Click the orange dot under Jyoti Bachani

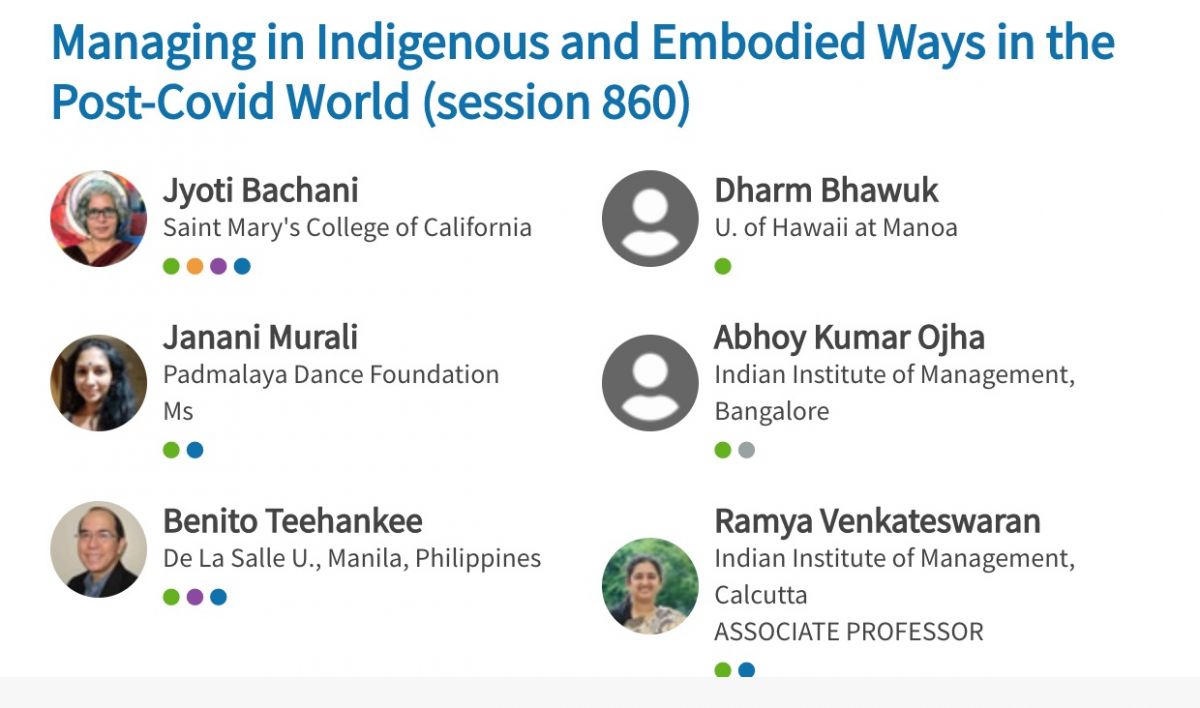[195, 266]
